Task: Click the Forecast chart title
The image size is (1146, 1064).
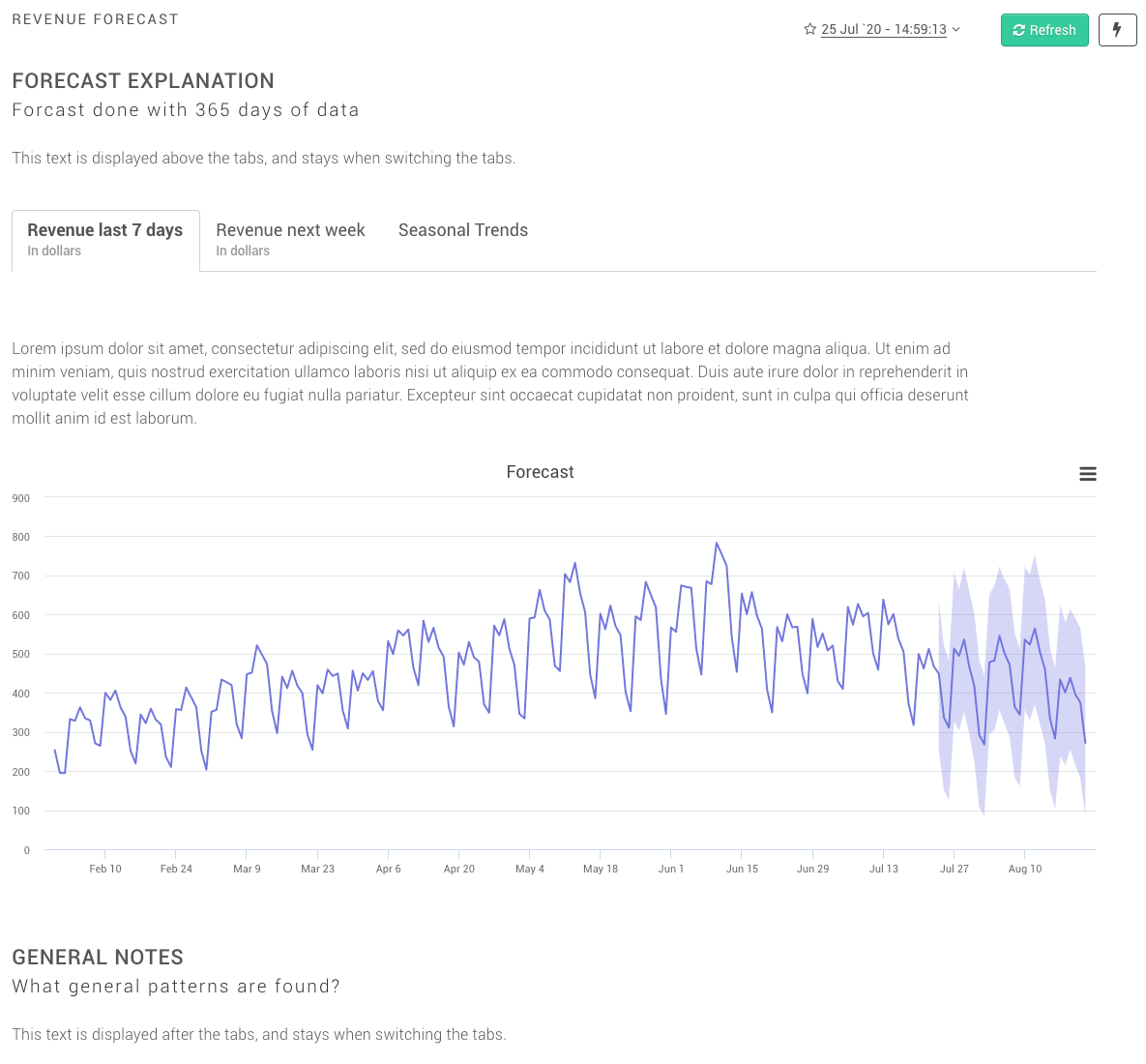Action: click(540, 472)
